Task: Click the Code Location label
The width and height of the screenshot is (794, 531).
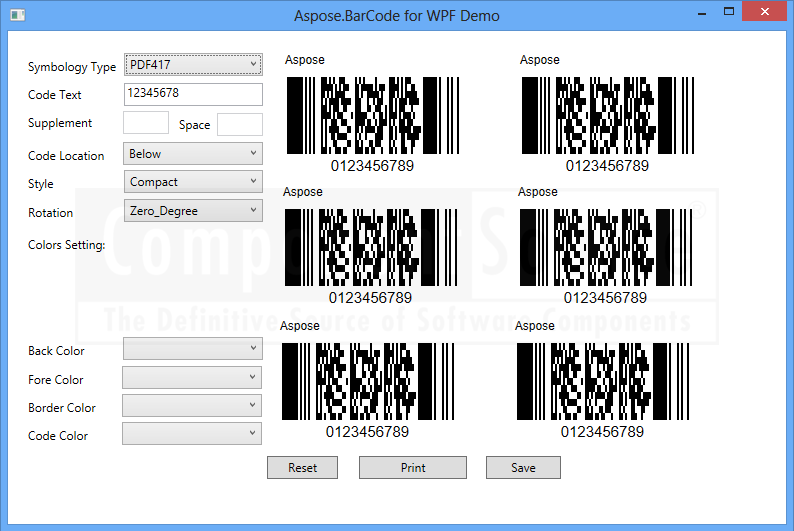Action: click(66, 156)
